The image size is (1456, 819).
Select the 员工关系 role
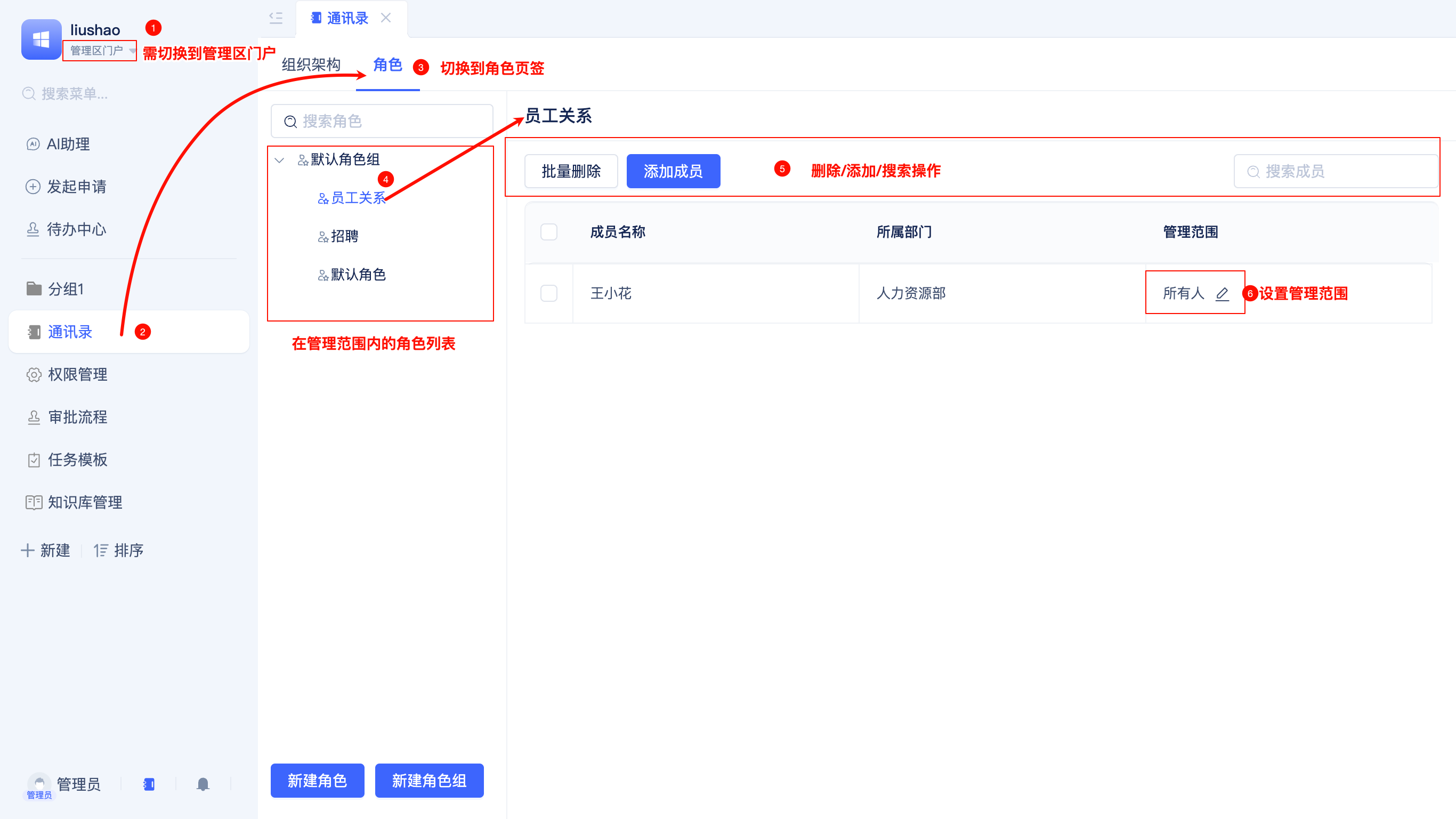(x=352, y=198)
